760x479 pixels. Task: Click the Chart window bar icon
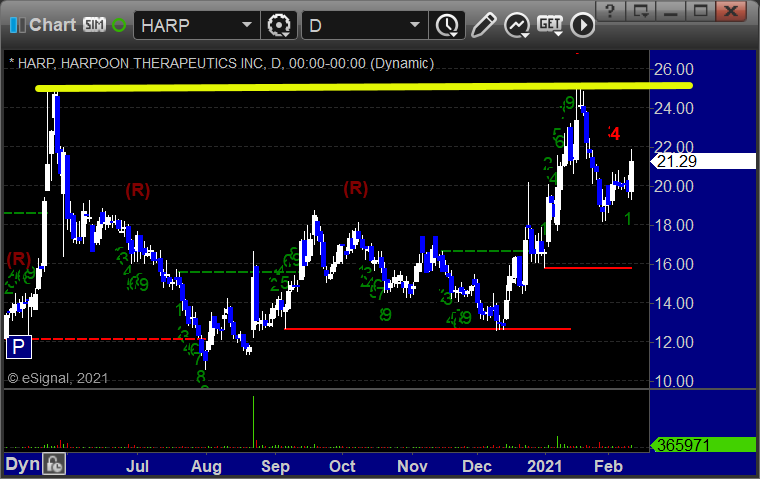pos(17,25)
